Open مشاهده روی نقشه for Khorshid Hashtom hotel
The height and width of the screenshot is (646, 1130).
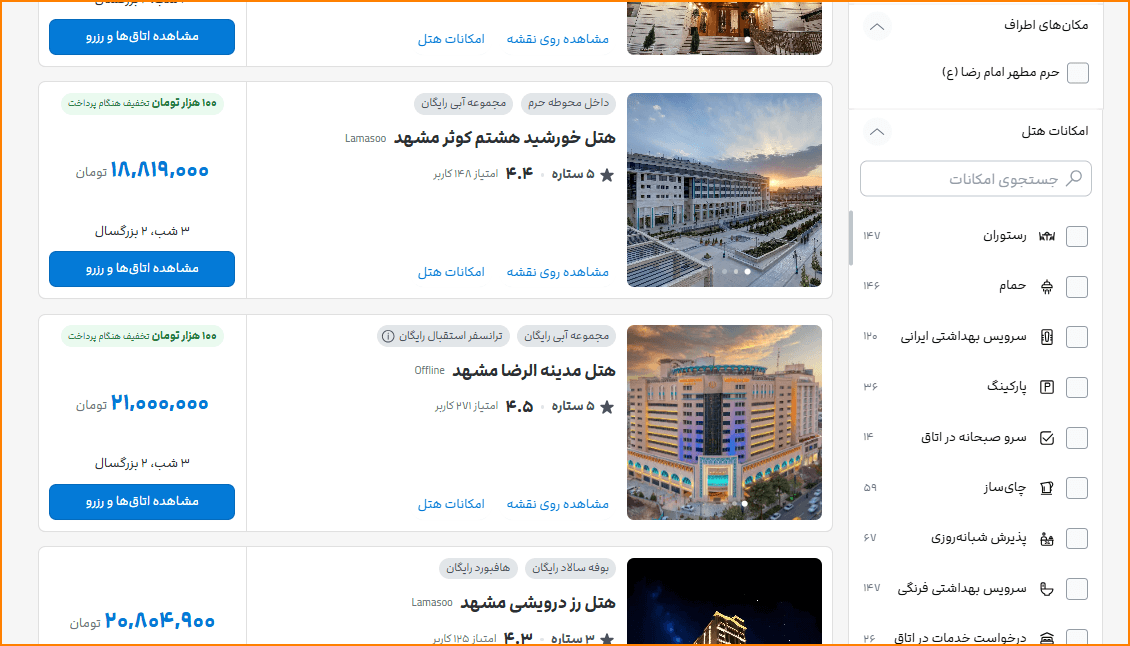point(557,272)
